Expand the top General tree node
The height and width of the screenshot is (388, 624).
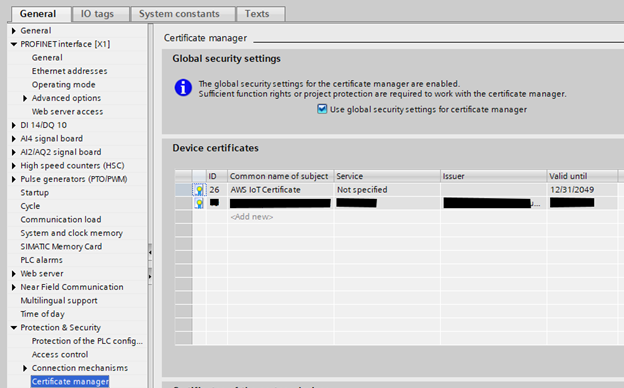coord(14,31)
